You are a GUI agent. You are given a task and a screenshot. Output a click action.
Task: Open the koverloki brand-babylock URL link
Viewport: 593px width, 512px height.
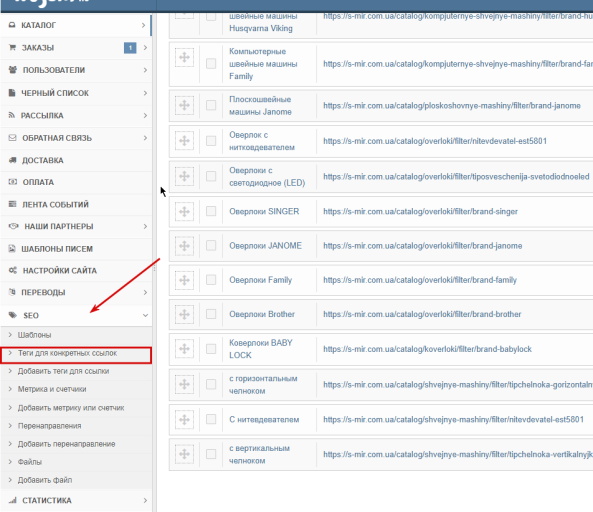(x=427, y=349)
